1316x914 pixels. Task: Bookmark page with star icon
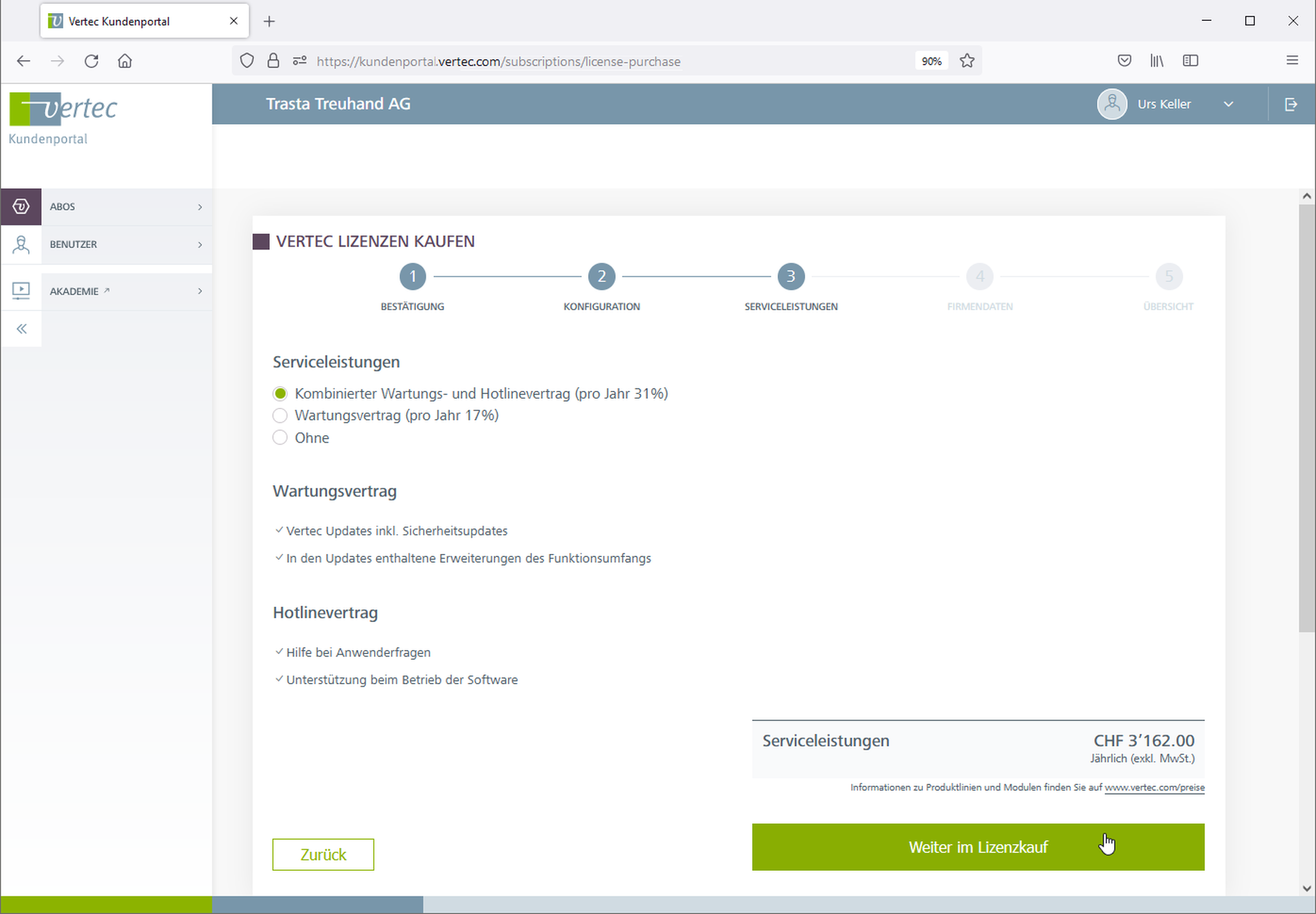(967, 61)
